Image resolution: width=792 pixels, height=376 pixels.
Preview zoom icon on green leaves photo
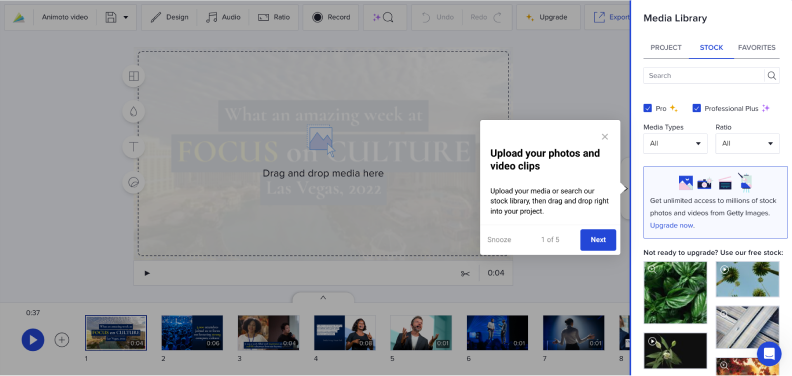tap(652, 269)
